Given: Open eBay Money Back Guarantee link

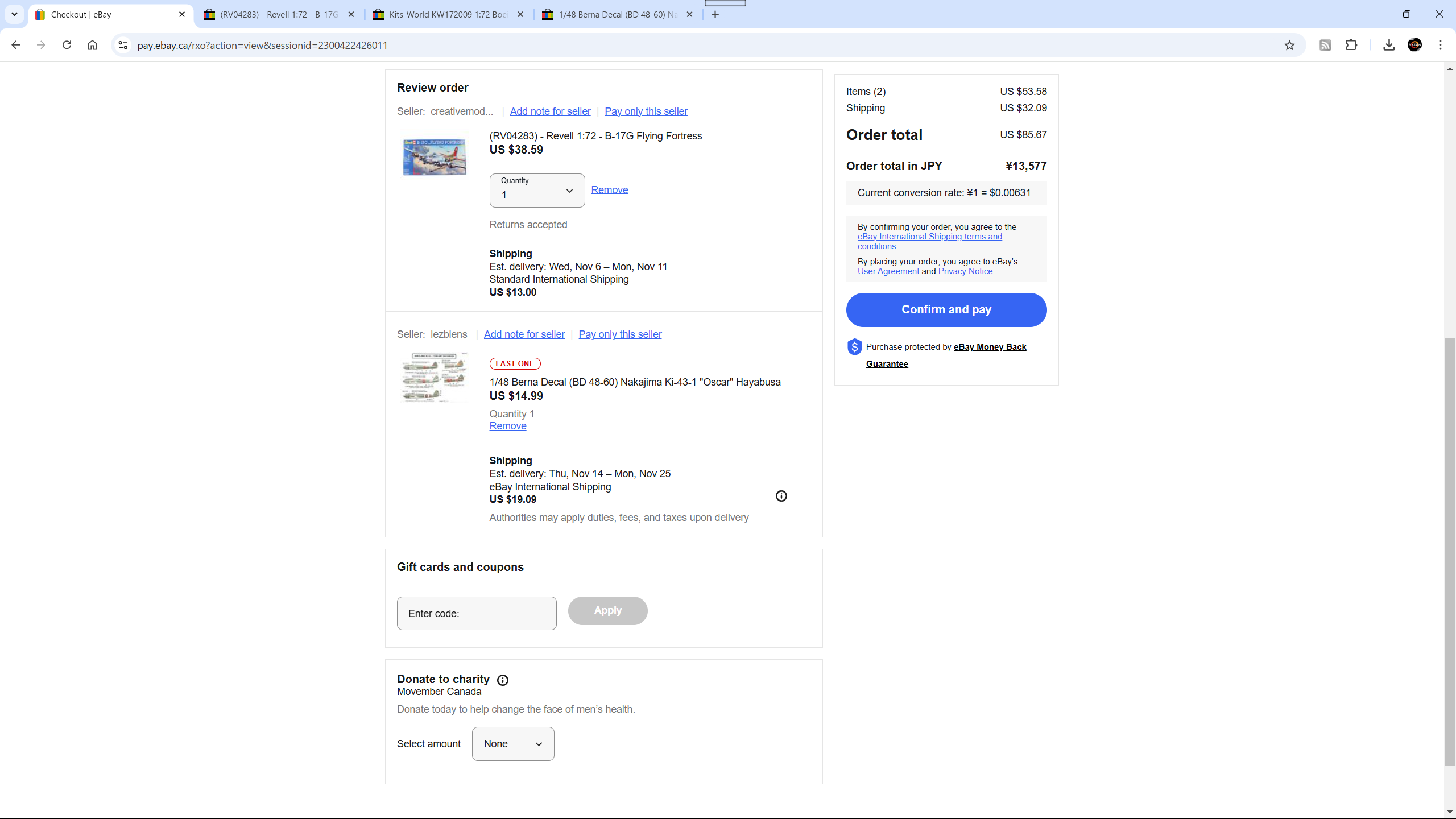Looking at the screenshot, I should [x=990, y=347].
